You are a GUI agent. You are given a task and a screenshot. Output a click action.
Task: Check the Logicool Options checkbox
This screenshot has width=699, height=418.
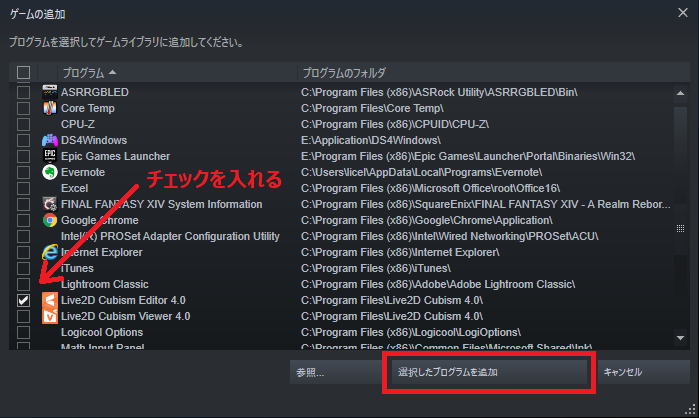[23, 332]
